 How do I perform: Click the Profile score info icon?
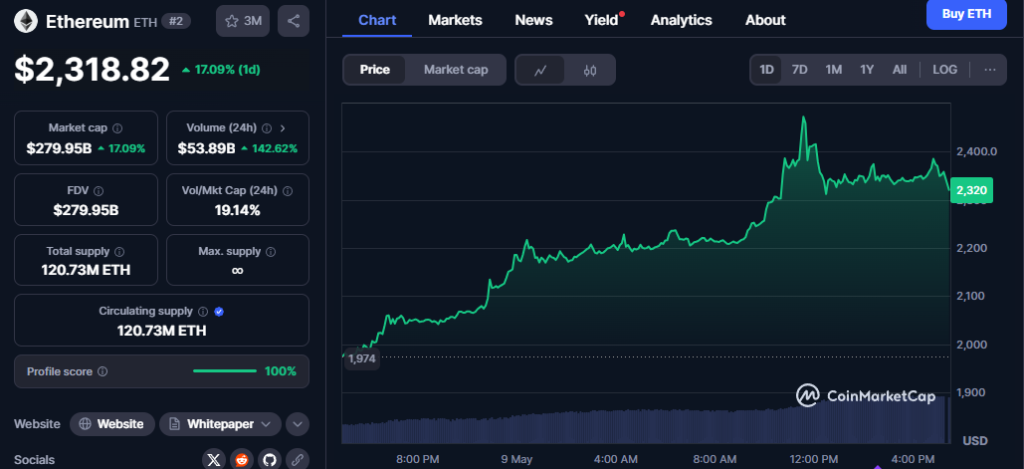103,372
